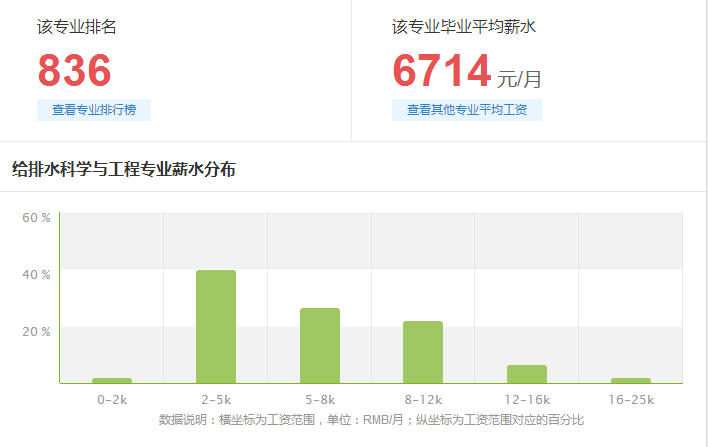Click the 12-16k axis label
Viewport: 708px width, 447px height.
[x=527, y=400]
